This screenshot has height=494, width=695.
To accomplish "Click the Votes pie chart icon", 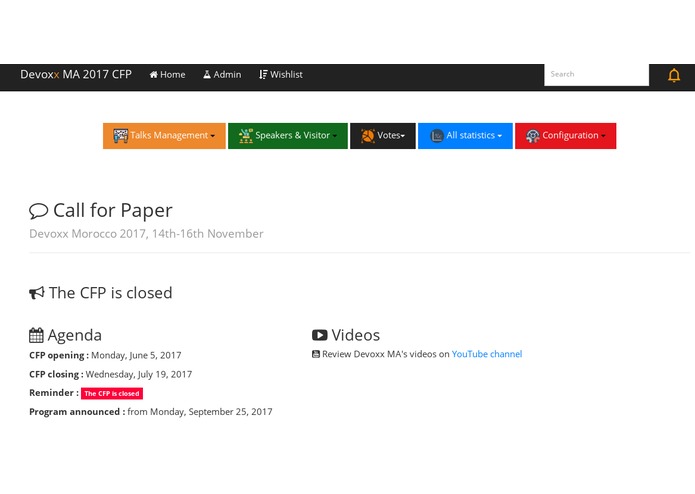I will (368, 136).
